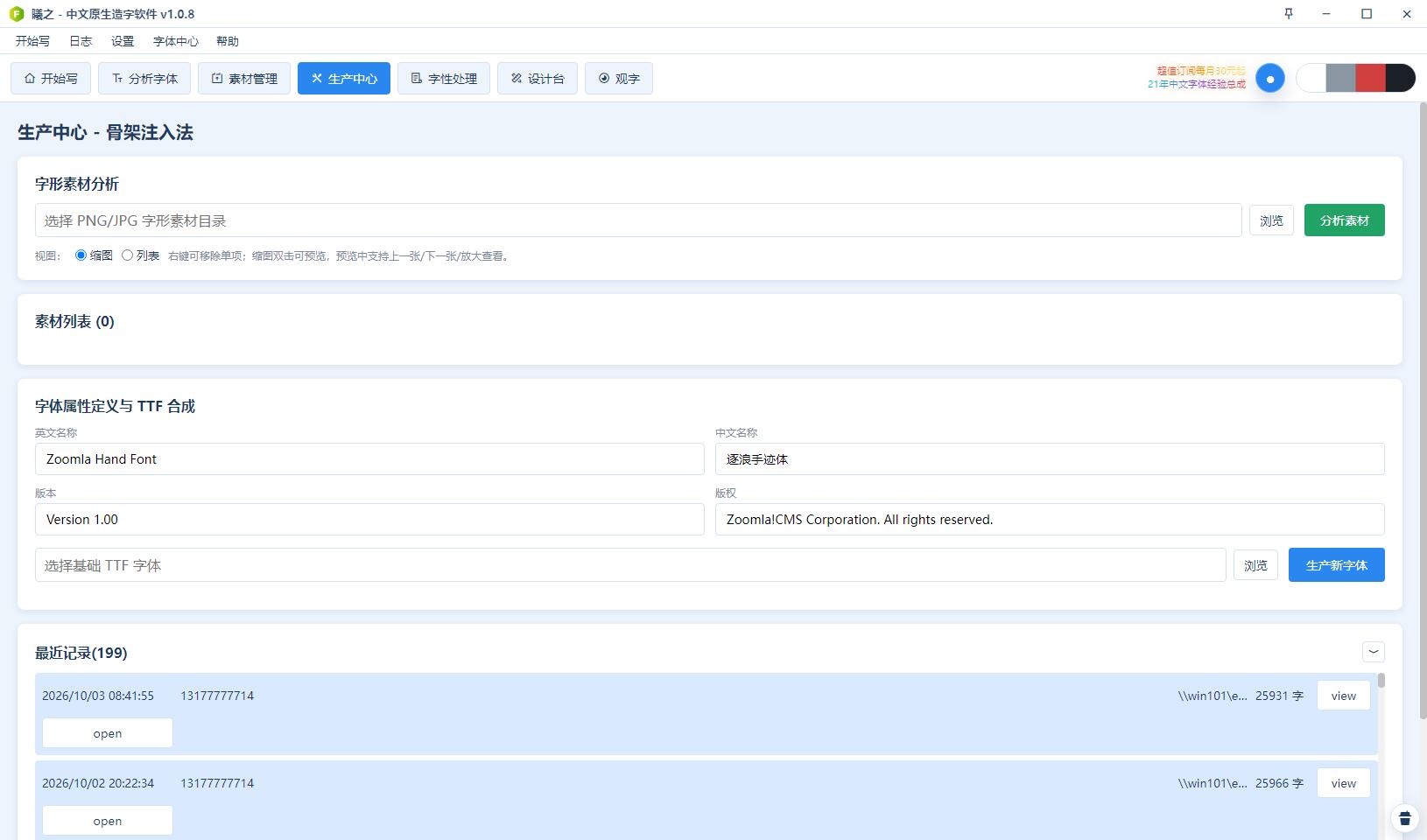
Task: Click the 英文名称 field with Zoomla Hand Font
Action: (x=369, y=459)
